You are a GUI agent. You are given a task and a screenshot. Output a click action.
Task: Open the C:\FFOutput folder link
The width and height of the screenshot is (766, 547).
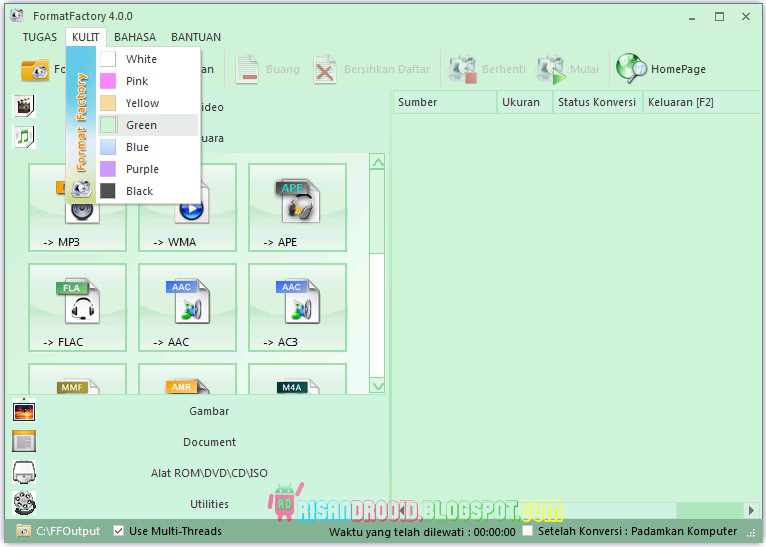[x=68, y=531]
